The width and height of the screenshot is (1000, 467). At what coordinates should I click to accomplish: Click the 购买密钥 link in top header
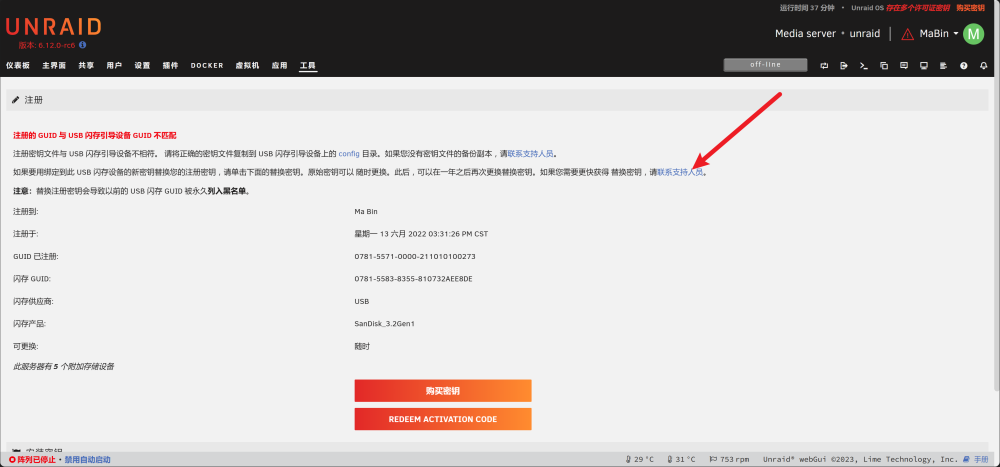pyautogui.click(x=971, y=8)
